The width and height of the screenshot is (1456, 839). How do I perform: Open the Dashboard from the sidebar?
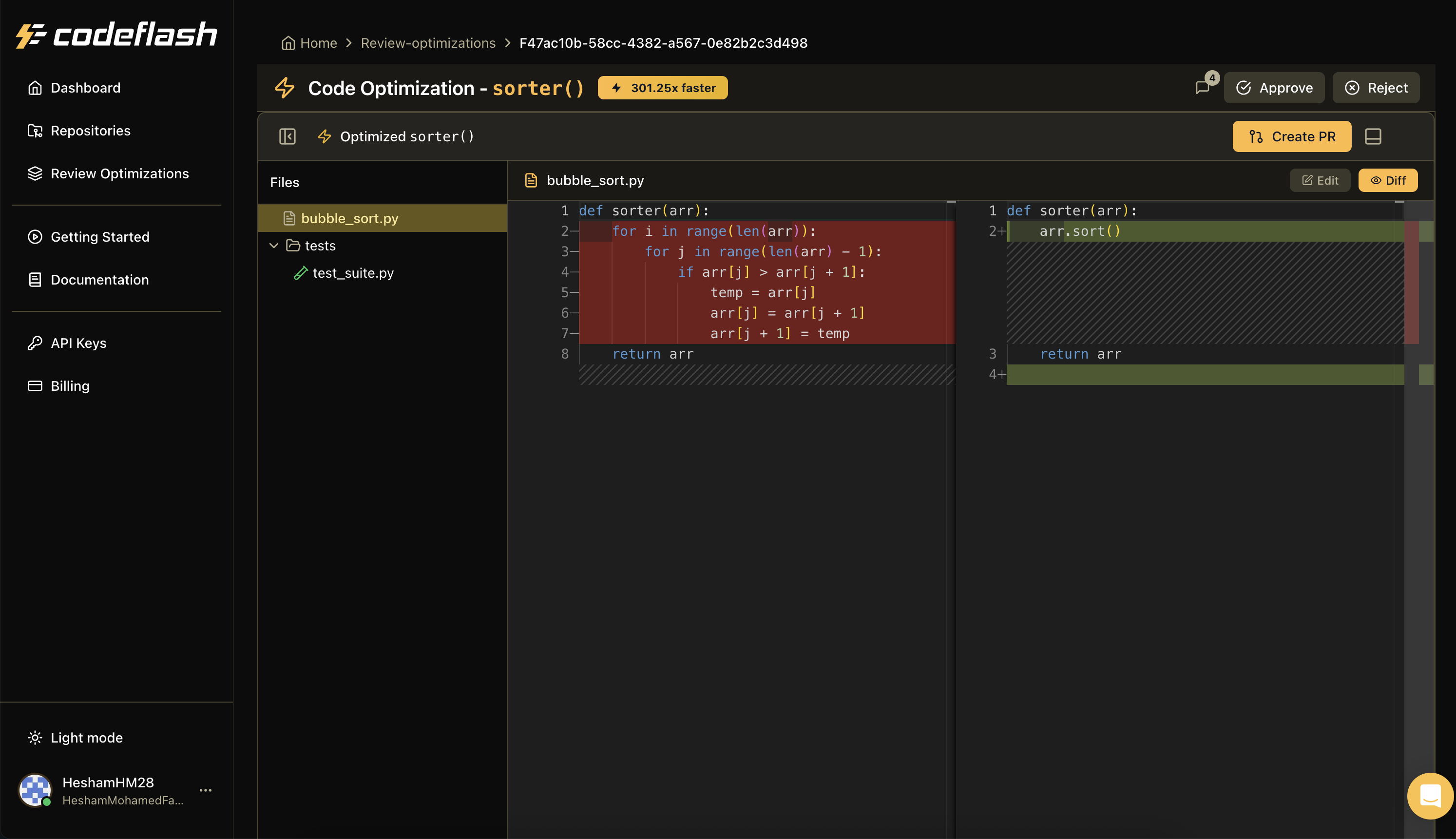pyautogui.click(x=85, y=88)
